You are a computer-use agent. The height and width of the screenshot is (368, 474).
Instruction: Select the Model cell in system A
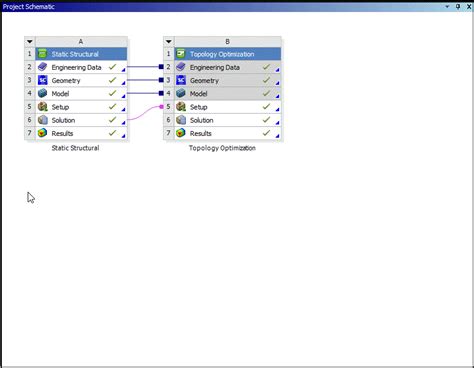[81, 94]
